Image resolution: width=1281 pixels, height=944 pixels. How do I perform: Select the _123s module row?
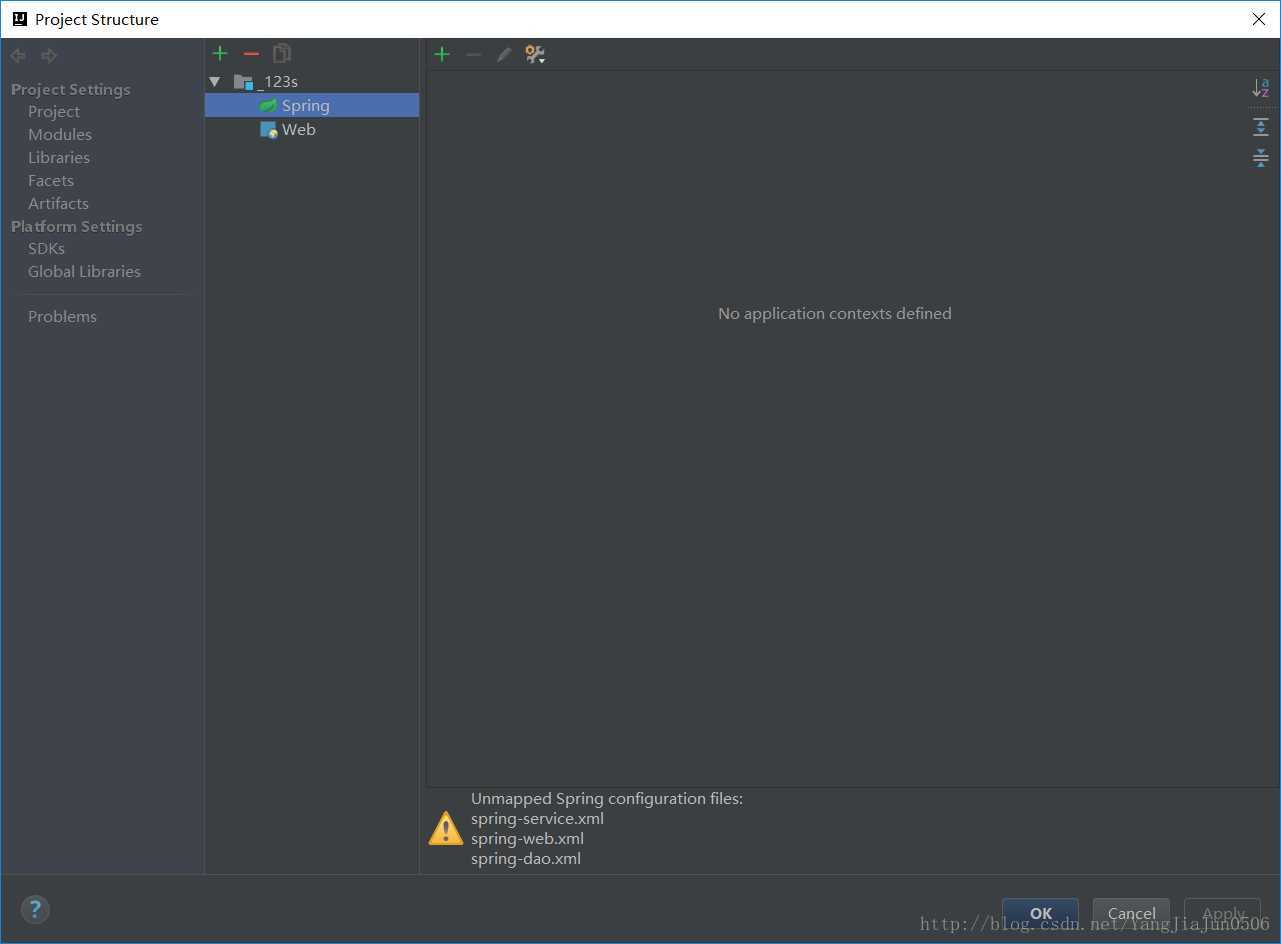point(312,81)
